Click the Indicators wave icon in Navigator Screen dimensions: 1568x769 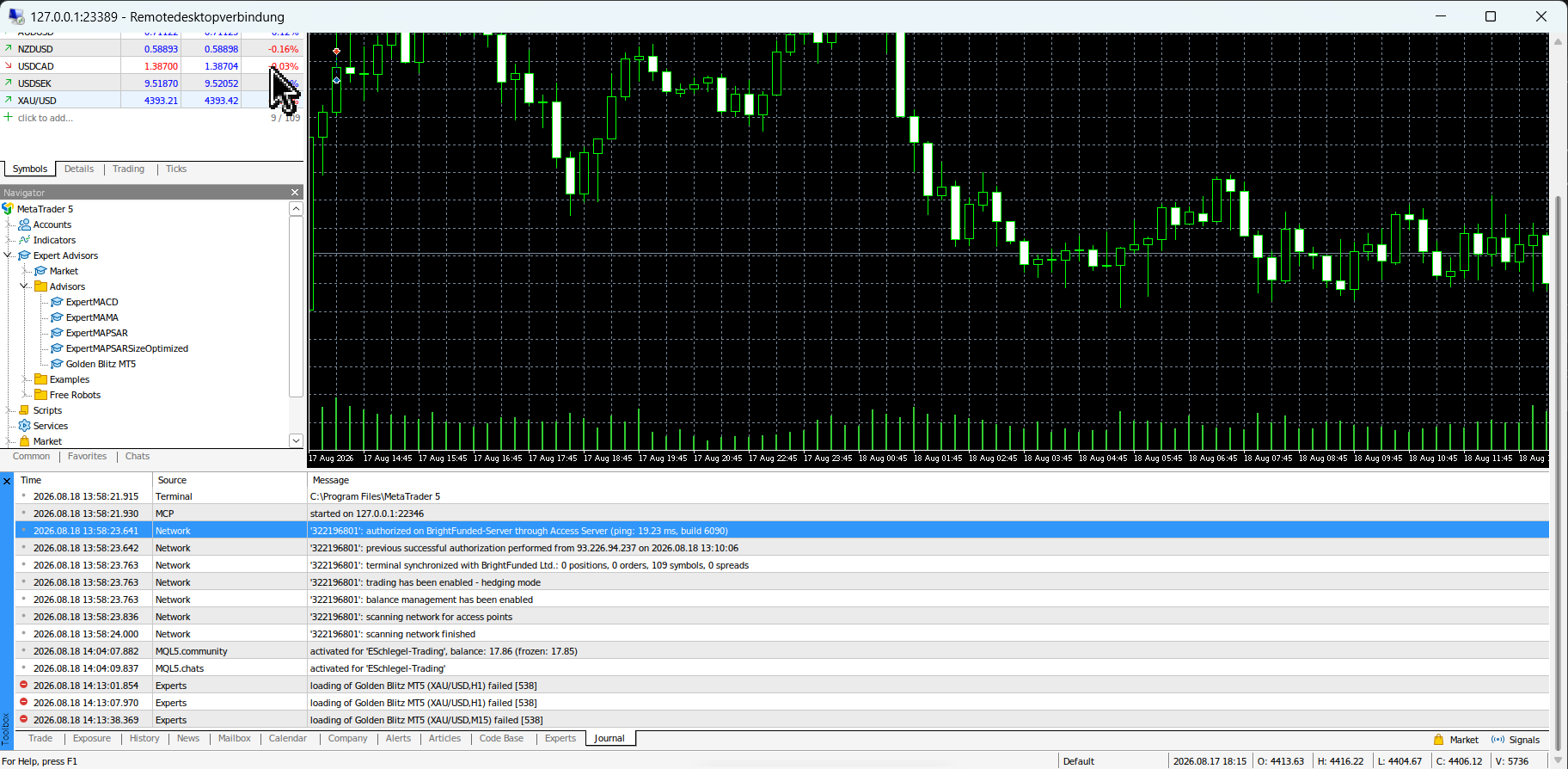point(24,240)
